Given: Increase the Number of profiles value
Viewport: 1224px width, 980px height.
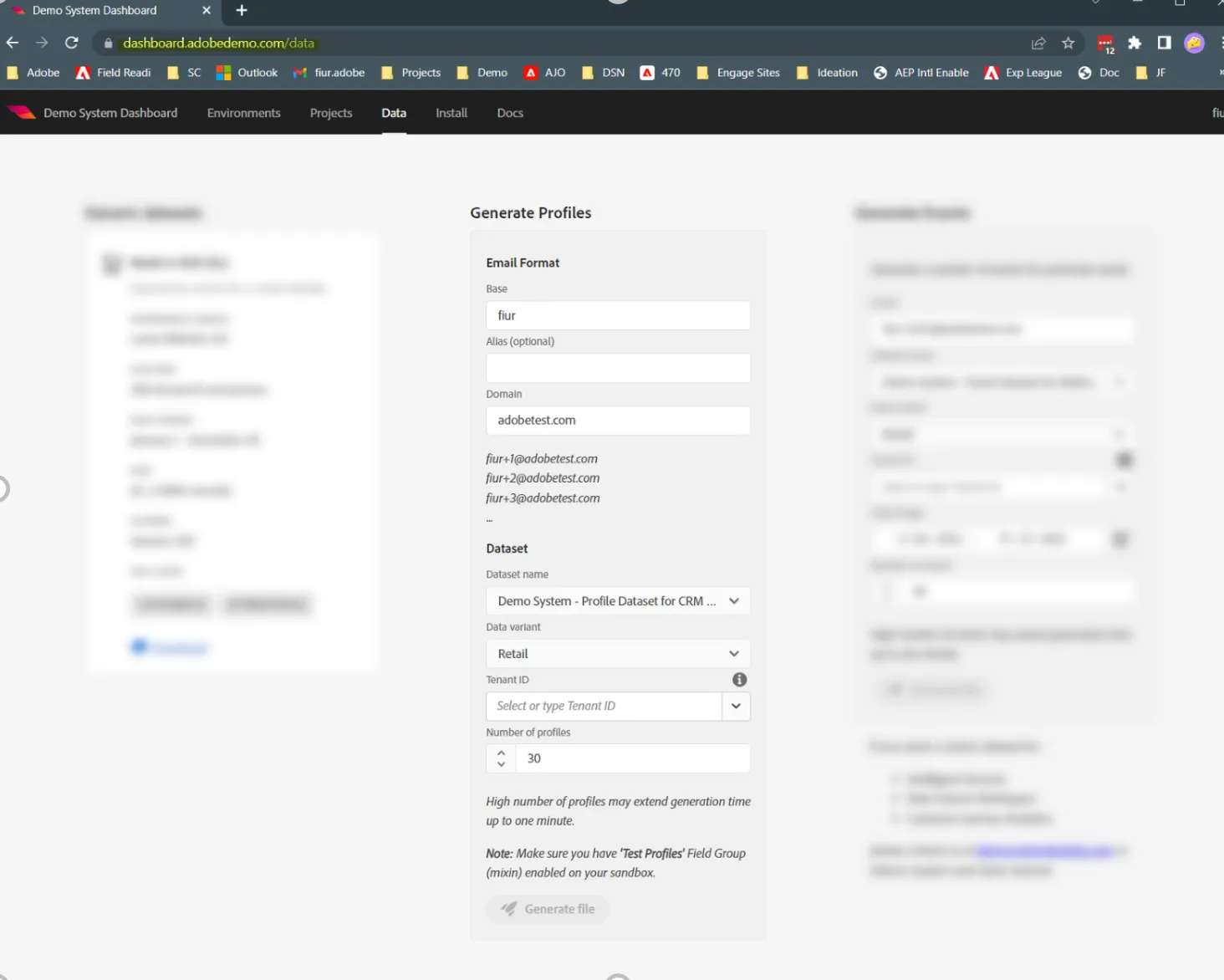Looking at the screenshot, I should point(501,753).
